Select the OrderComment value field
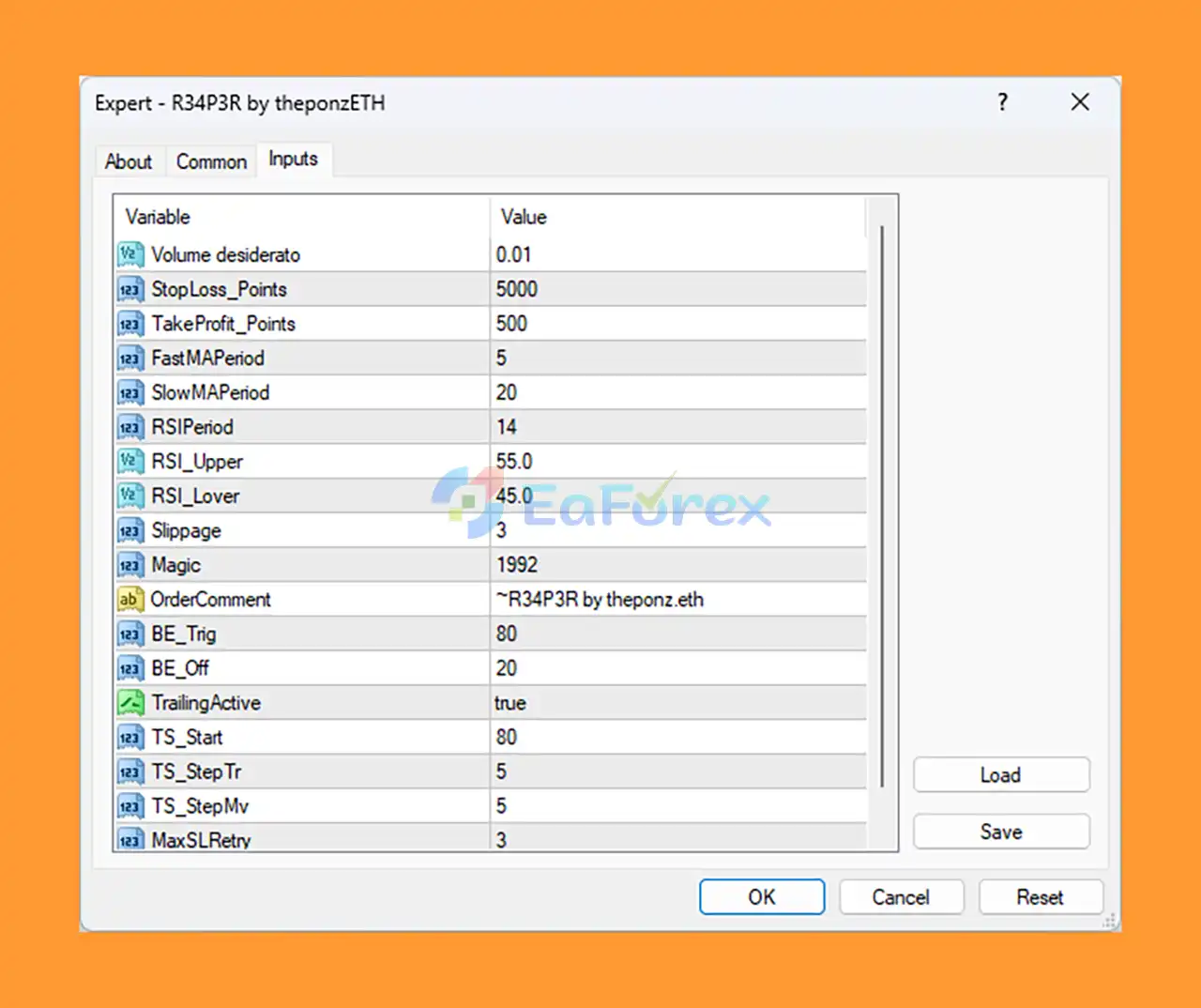This screenshot has height=1008, width=1201. (x=600, y=600)
